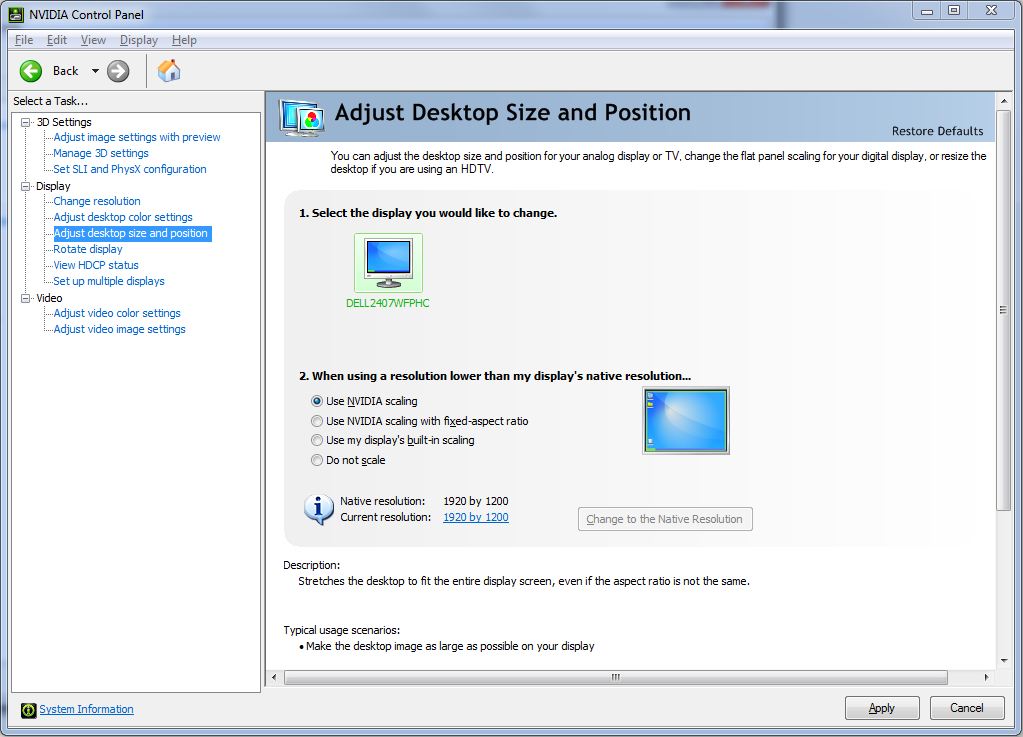
Task: Click the vertical scrollbar thumb in the main panel
Action: tap(1003, 310)
